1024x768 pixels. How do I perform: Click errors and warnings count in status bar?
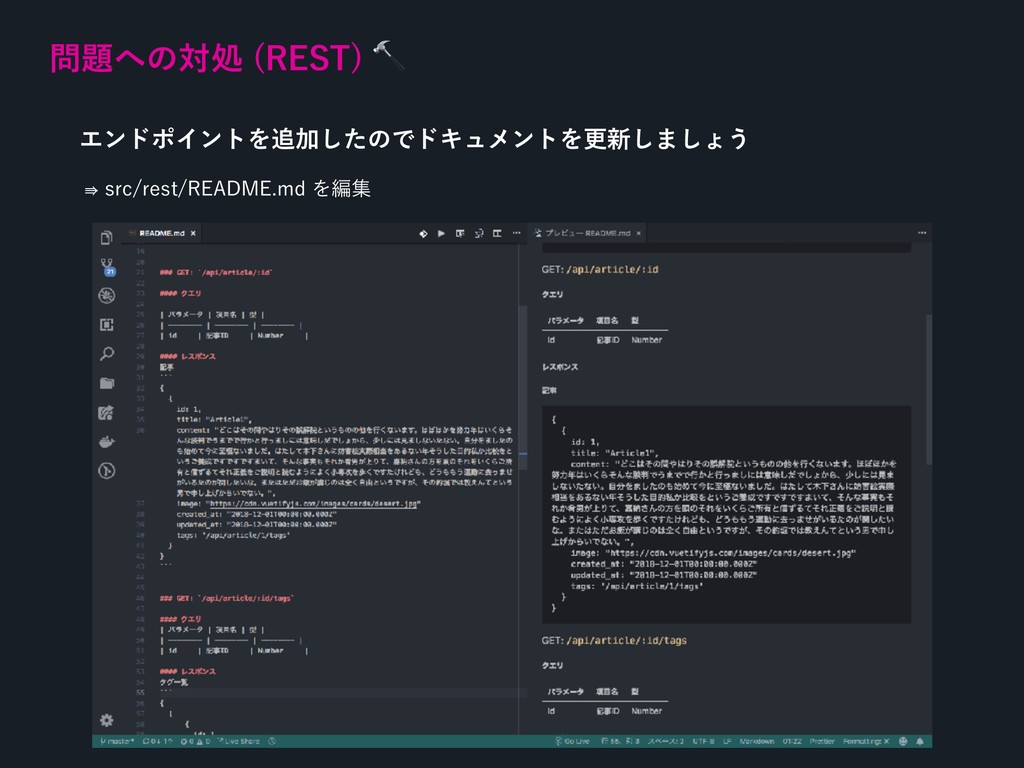[195, 741]
